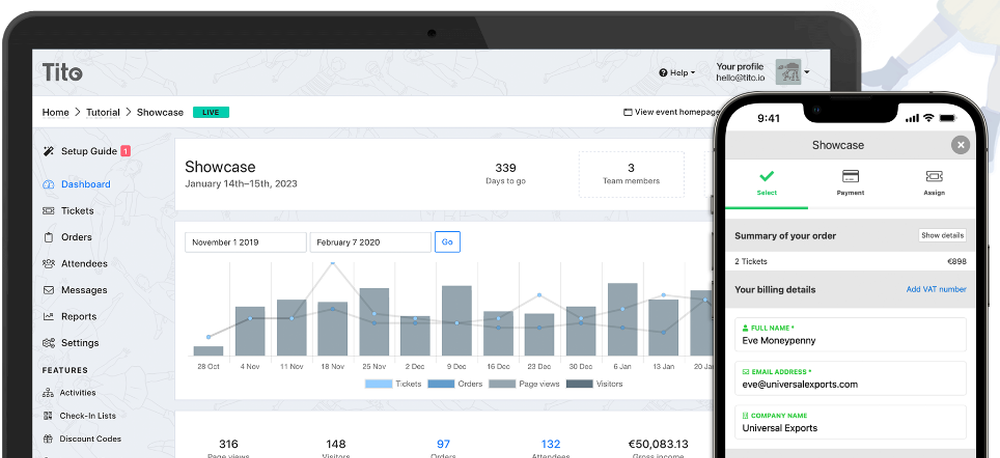
Task: Click the Activities icon under Features
Action: click(x=48, y=393)
